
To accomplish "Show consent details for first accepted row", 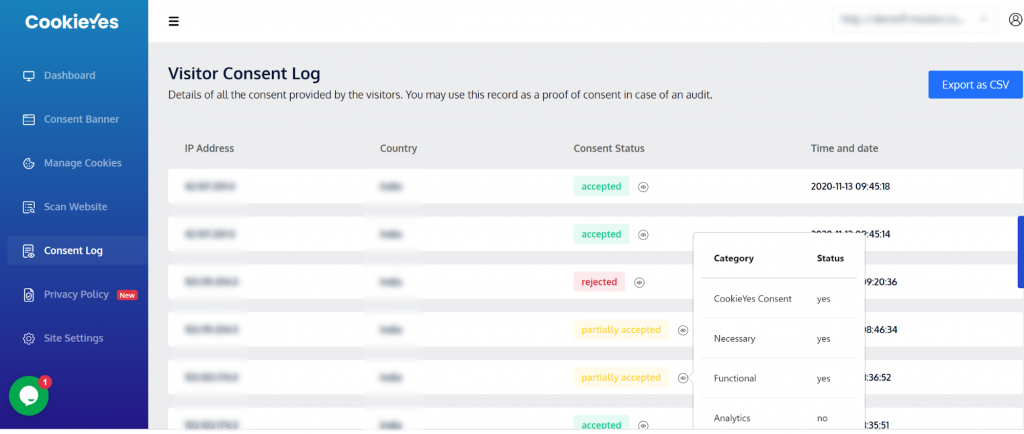I will click(x=644, y=187).
